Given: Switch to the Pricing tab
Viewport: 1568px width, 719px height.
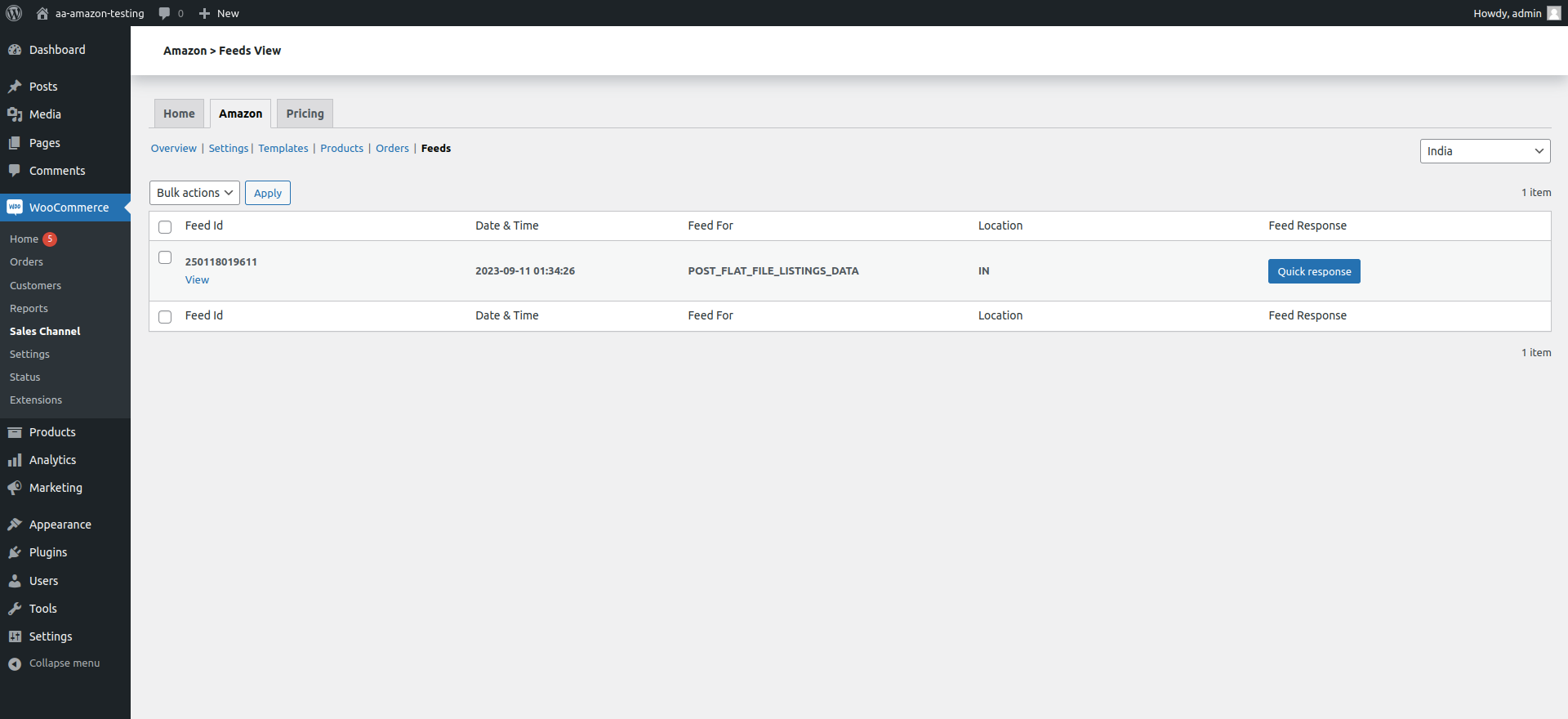Looking at the screenshot, I should click(305, 114).
